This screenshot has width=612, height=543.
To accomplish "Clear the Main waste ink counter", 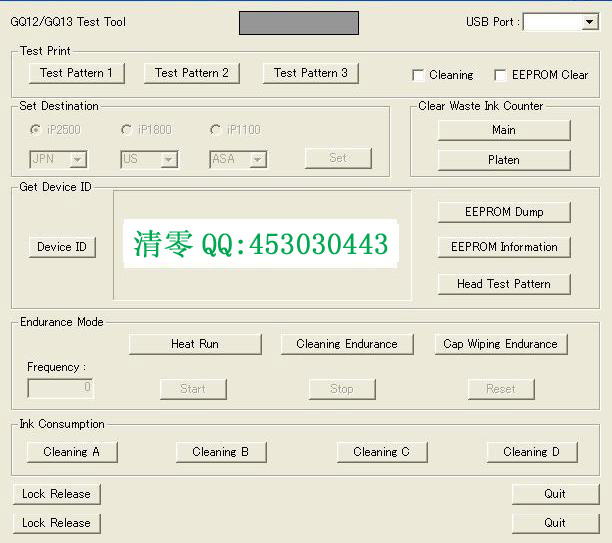I will (504, 130).
